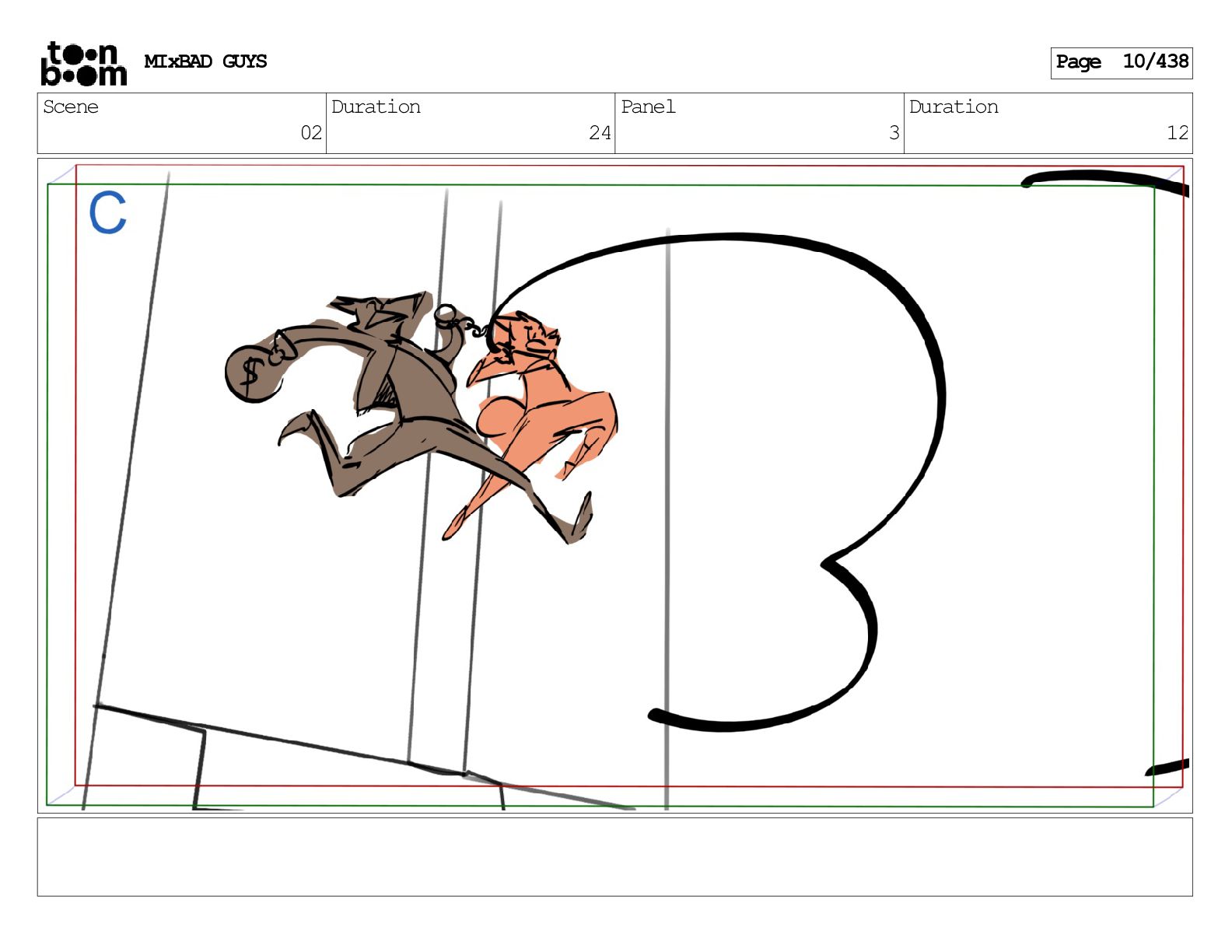Click the 'Panel' header label
The width and height of the screenshot is (1232, 952).
pos(648,107)
